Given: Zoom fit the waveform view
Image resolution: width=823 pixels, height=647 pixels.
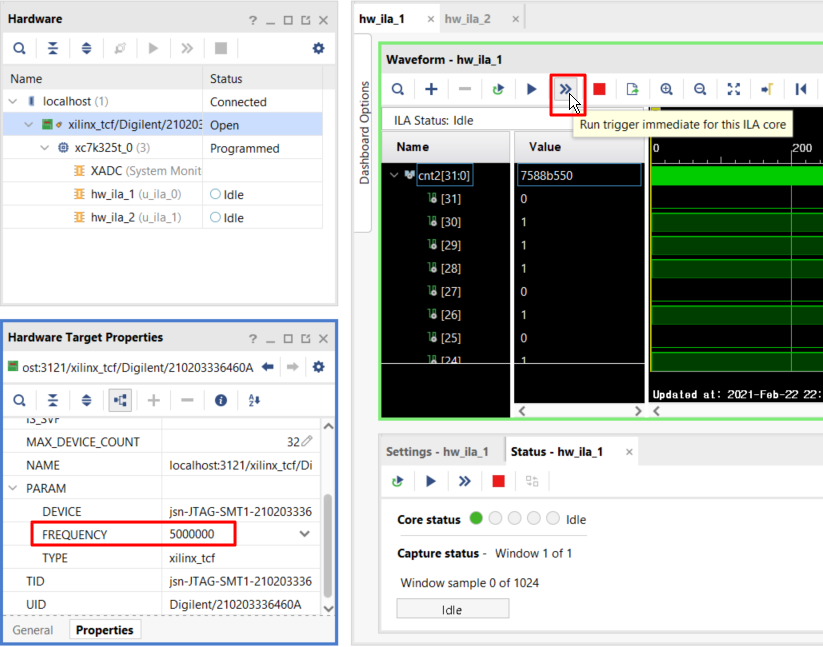Looking at the screenshot, I should tap(734, 89).
